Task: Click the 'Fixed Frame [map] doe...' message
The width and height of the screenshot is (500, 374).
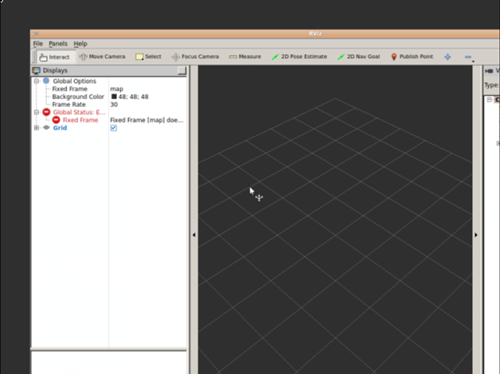Action: 147,120
